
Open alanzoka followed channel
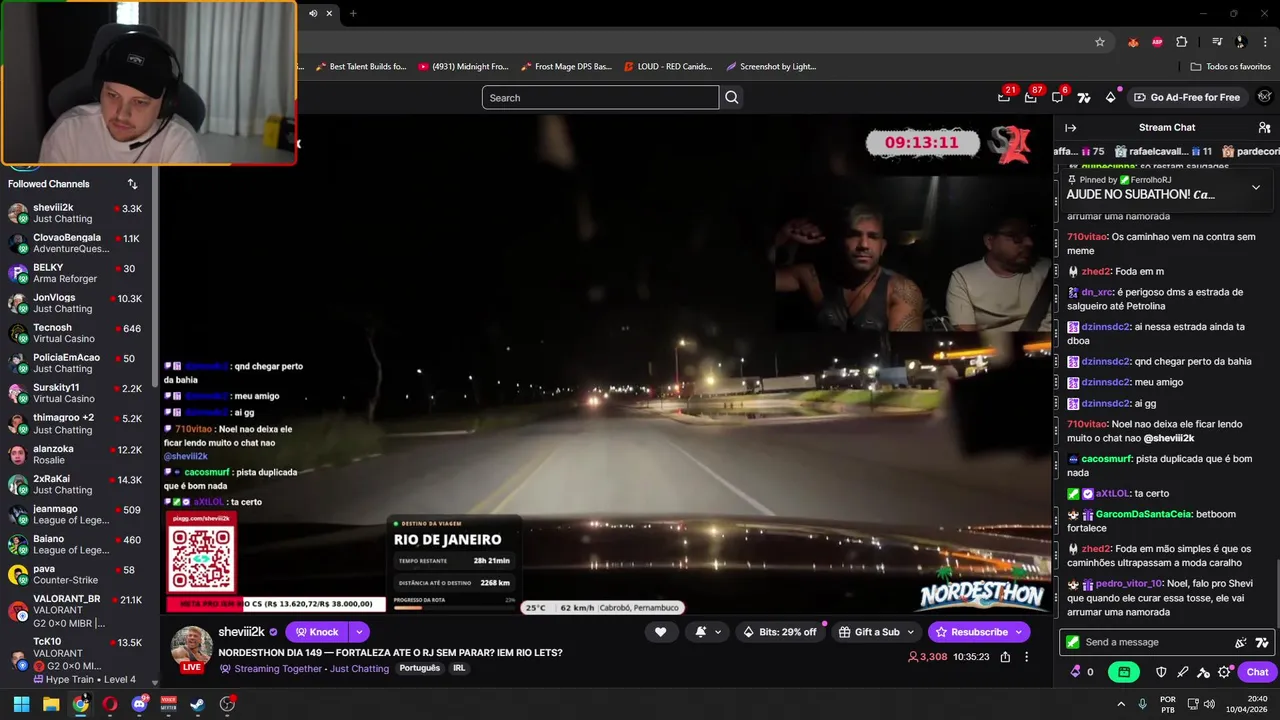[76, 454]
